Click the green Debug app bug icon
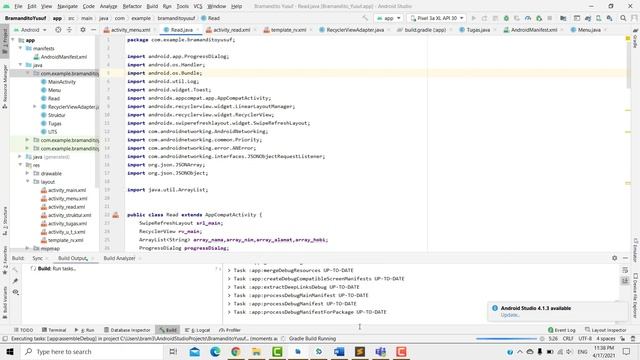 (506, 18)
